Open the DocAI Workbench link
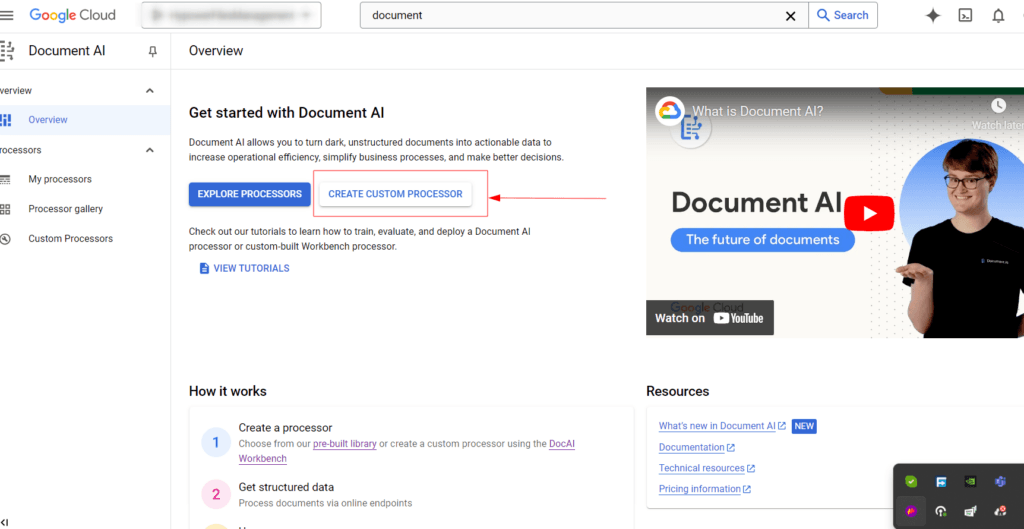The image size is (1024, 529). [x=407, y=451]
